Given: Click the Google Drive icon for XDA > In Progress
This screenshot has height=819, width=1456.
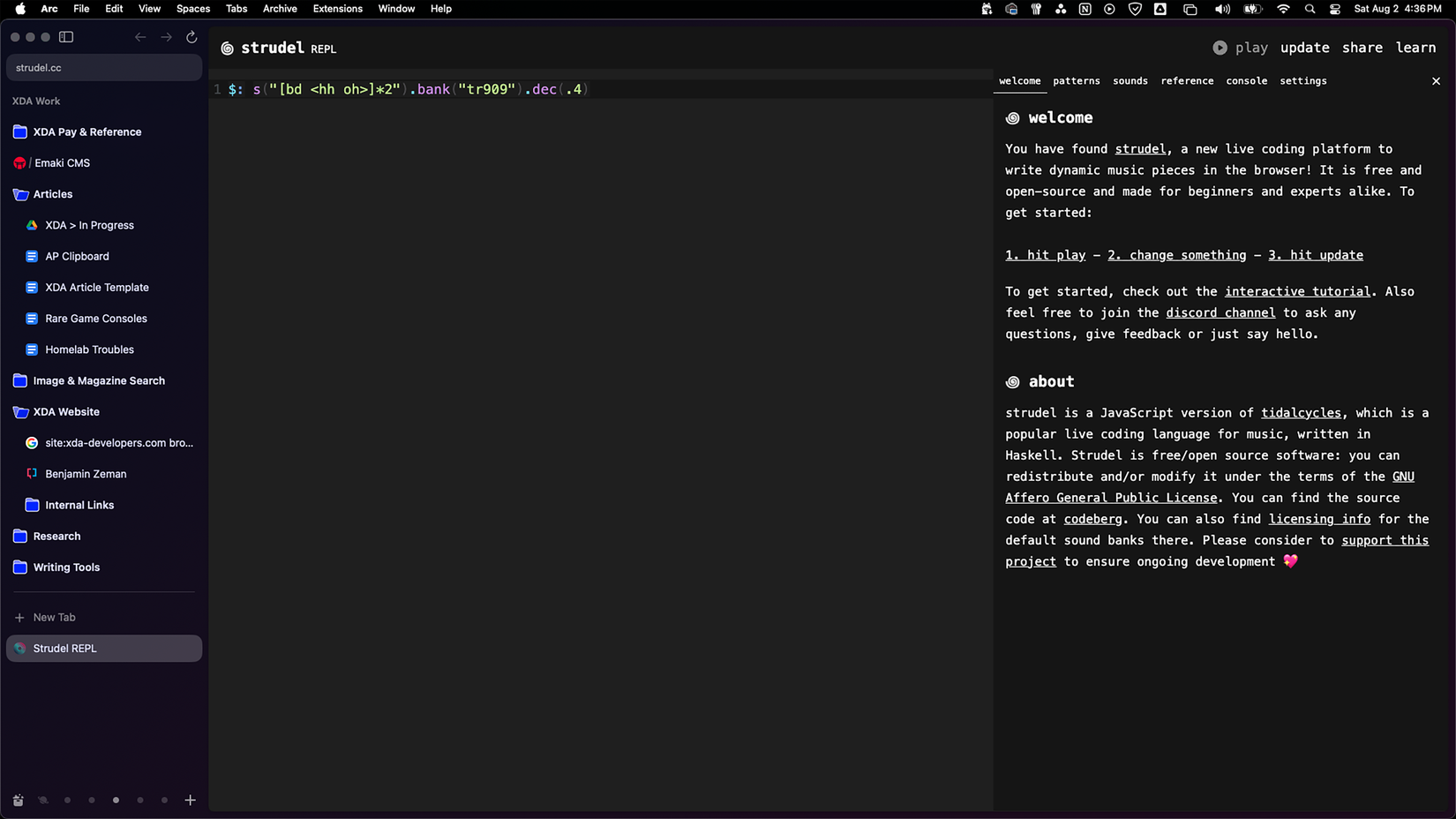Looking at the screenshot, I should coord(32,225).
